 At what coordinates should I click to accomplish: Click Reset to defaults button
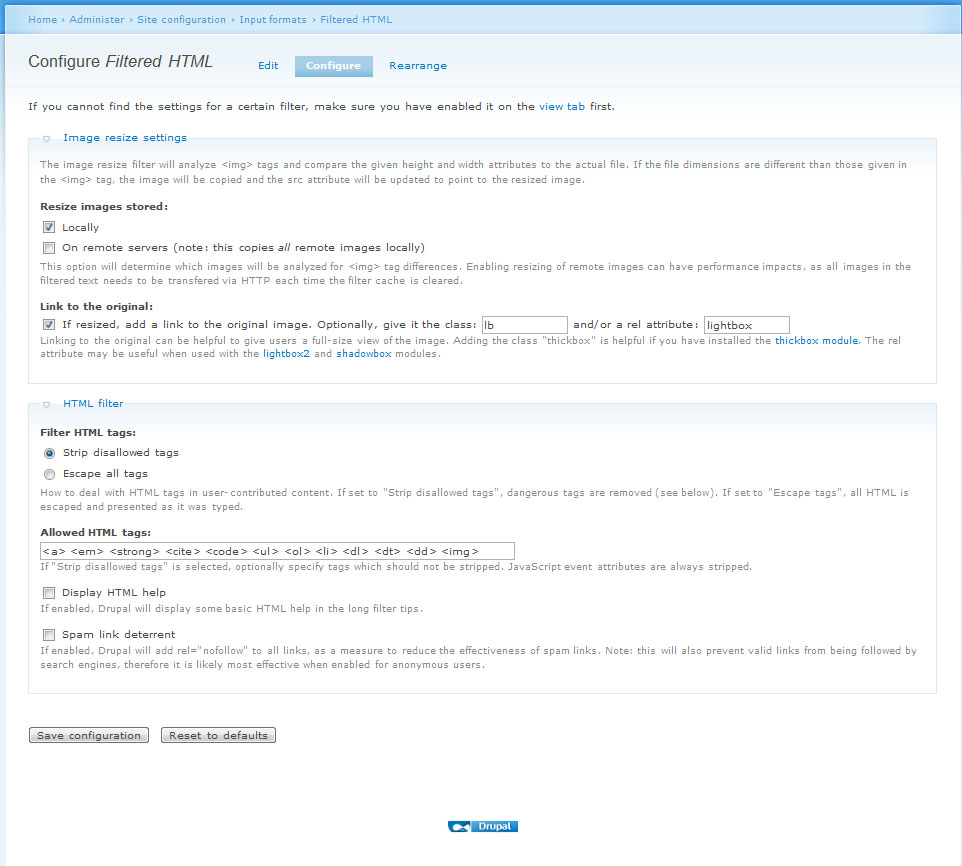pos(218,735)
